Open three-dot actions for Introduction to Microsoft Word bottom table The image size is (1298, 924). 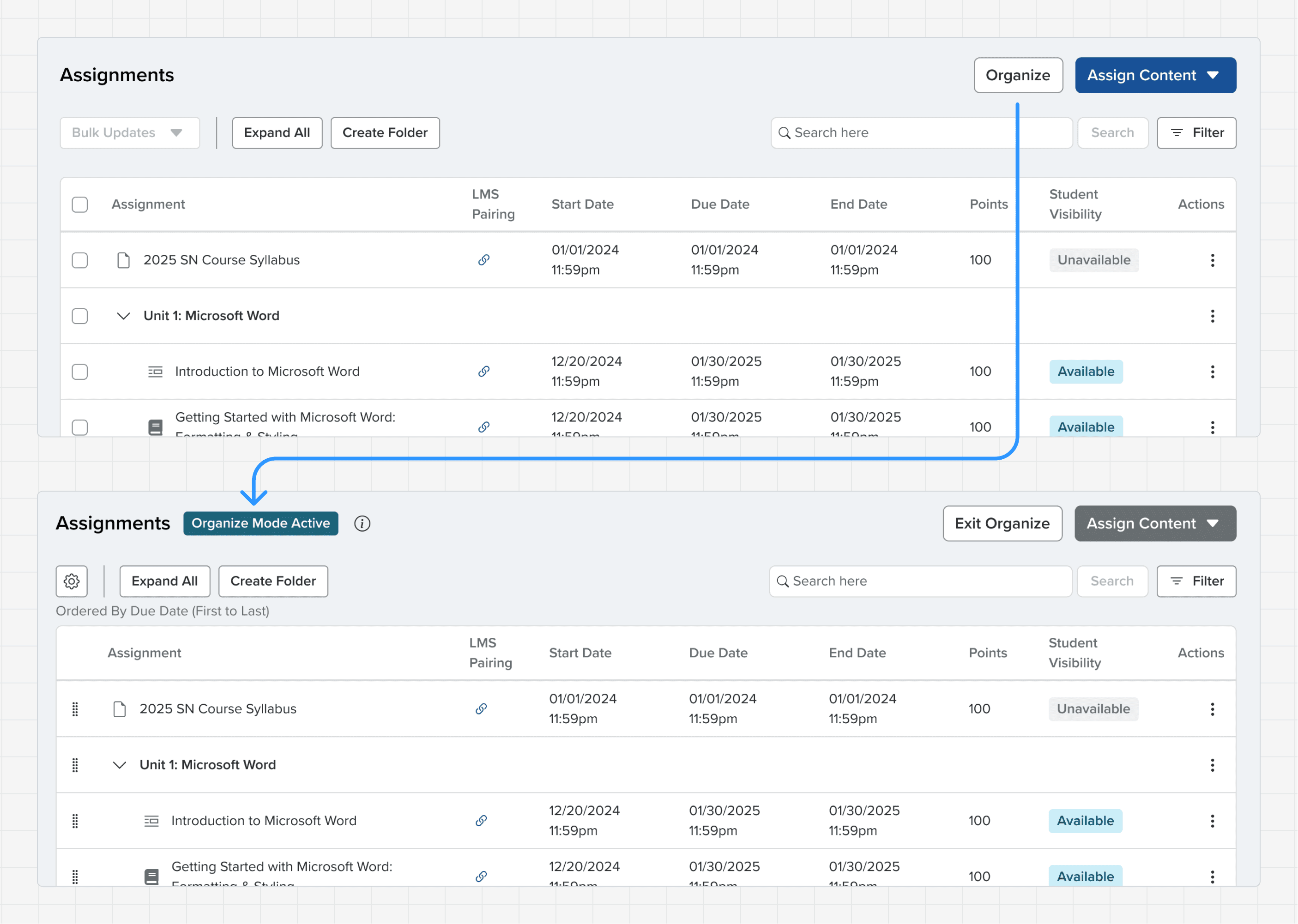pyautogui.click(x=1212, y=821)
